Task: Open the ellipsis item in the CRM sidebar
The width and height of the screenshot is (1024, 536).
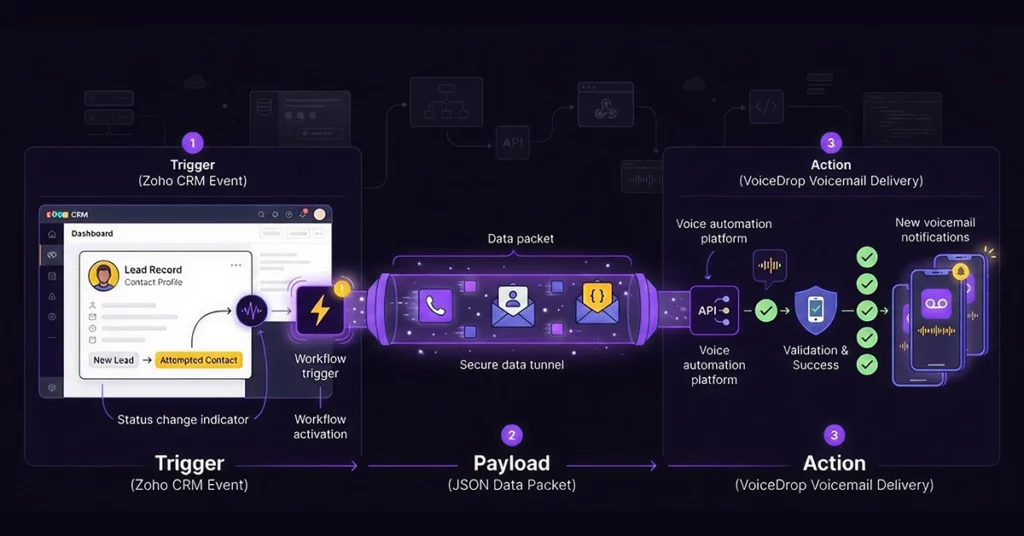Action: coord(52,338)
